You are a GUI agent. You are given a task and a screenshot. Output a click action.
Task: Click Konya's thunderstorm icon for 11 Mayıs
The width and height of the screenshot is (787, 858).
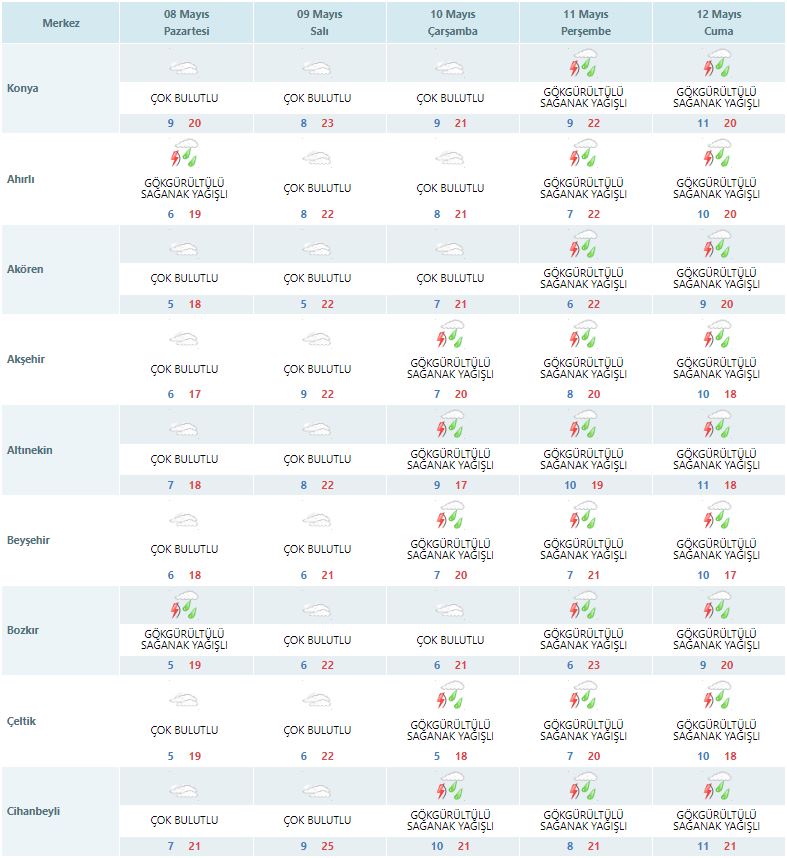(x=584, y=67)
